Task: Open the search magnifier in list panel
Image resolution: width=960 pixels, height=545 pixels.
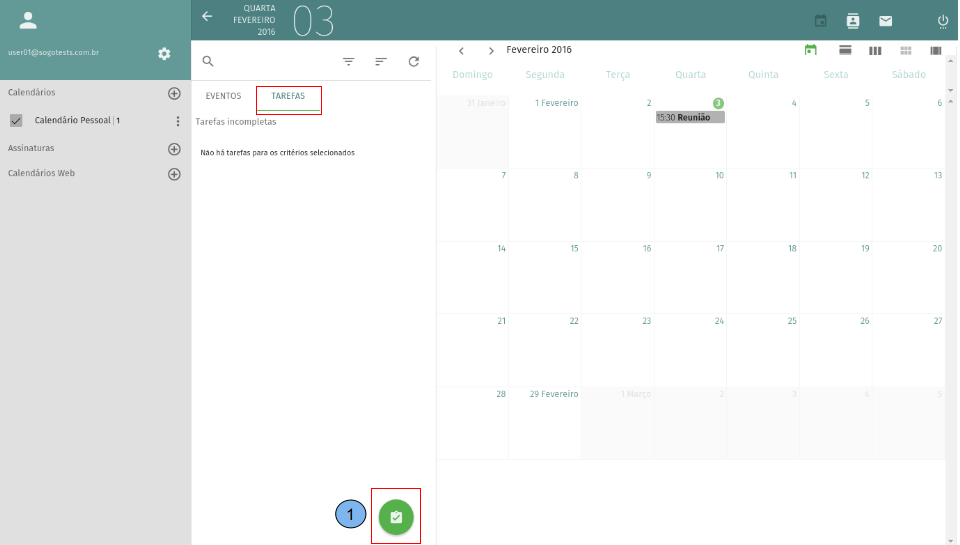Action: click(x=208, y=61)
